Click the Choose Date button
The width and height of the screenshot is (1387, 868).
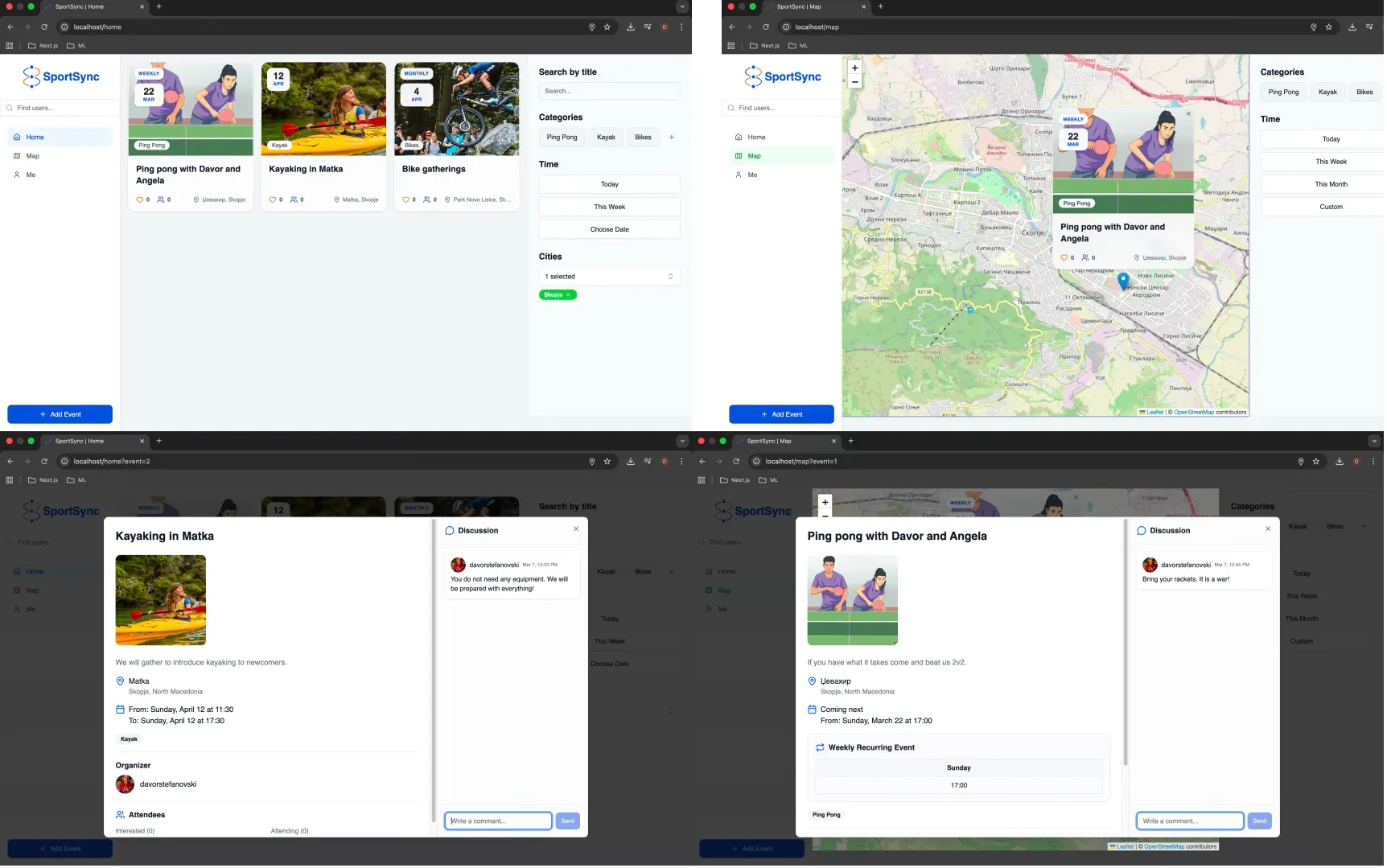pyautogui.click(x=611, y=230)
